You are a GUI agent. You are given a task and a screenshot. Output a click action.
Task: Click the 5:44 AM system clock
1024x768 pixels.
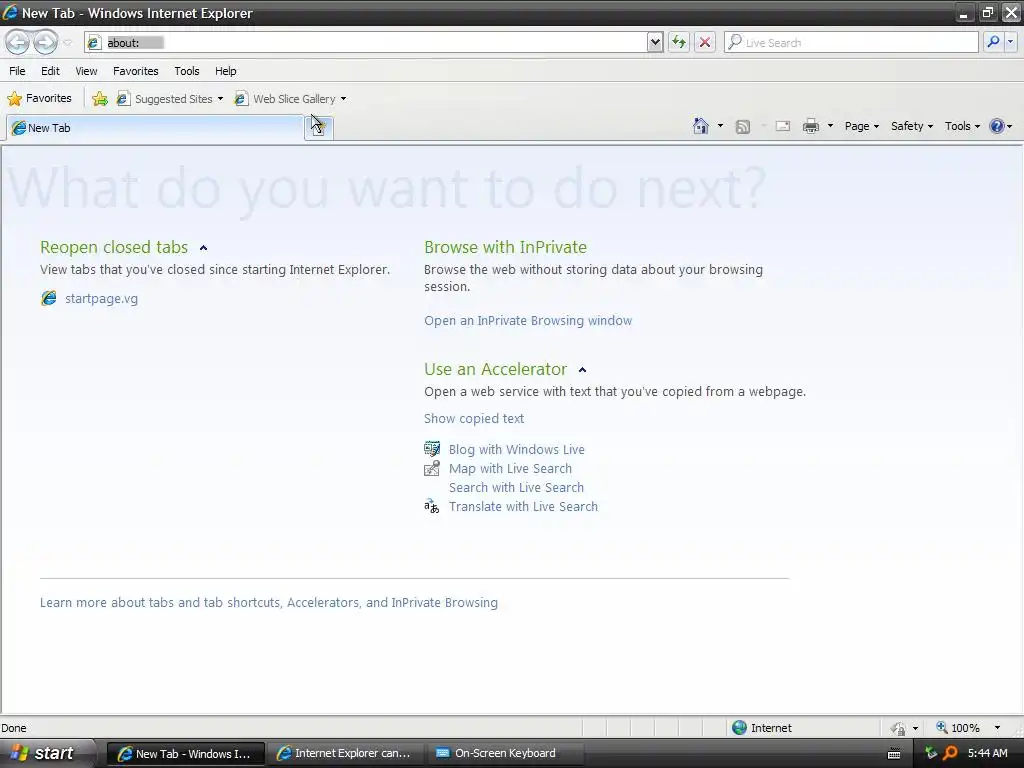coord(987,754)
